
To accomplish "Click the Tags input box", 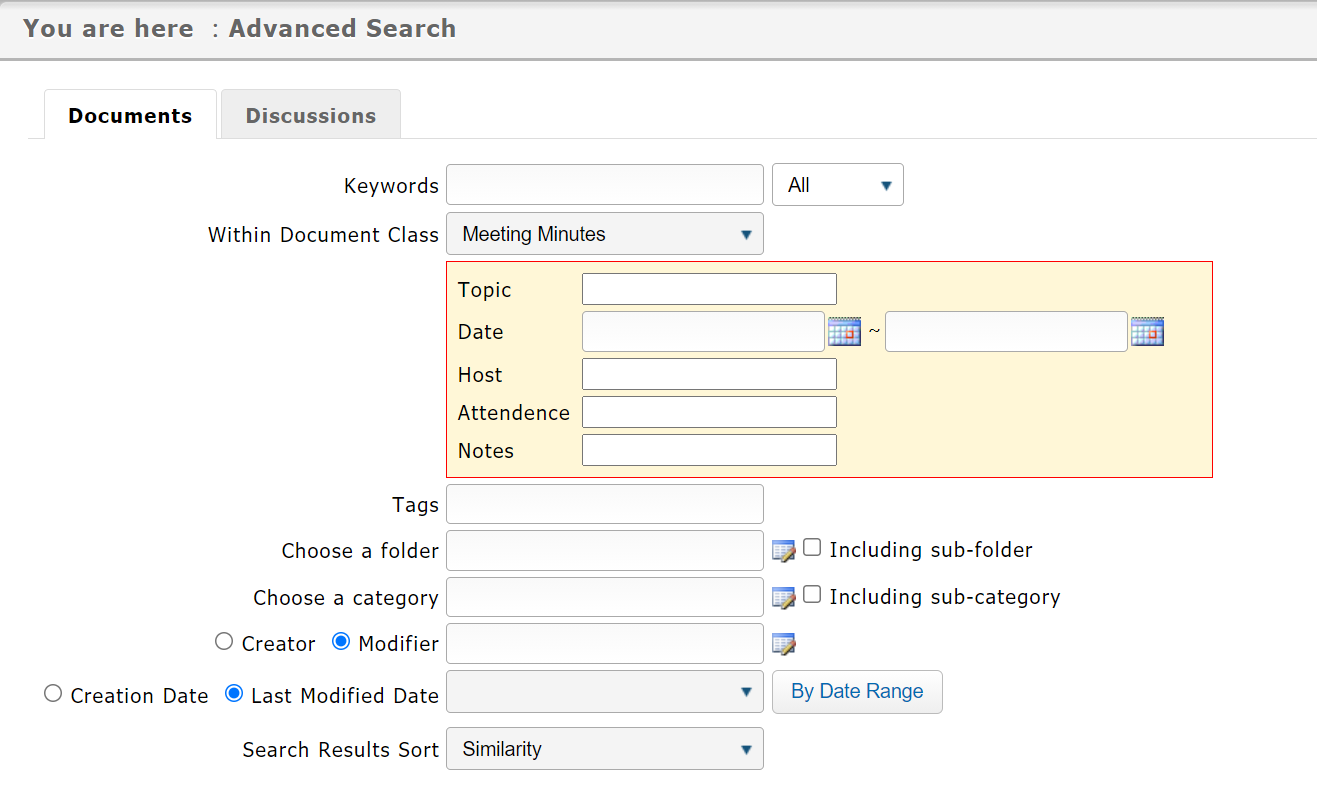I will click(604, 504).
